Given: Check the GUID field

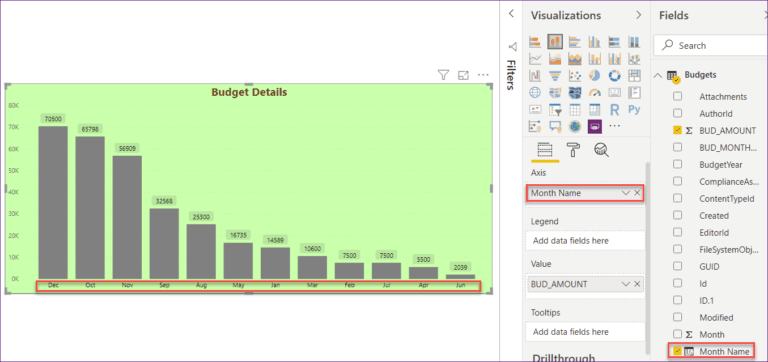Looking at the screenshot, I should (x=677, y=266).
